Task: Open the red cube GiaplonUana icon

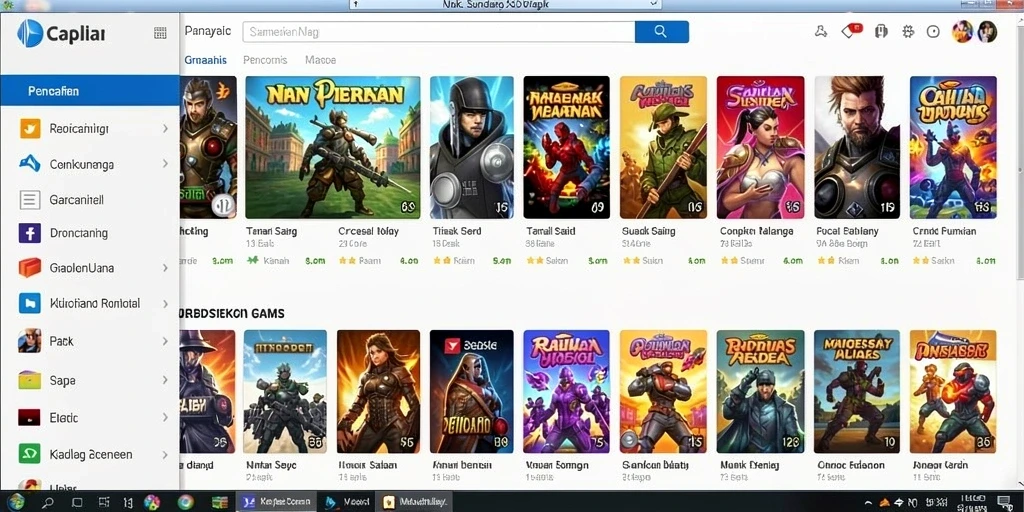Action: [30, 268]
